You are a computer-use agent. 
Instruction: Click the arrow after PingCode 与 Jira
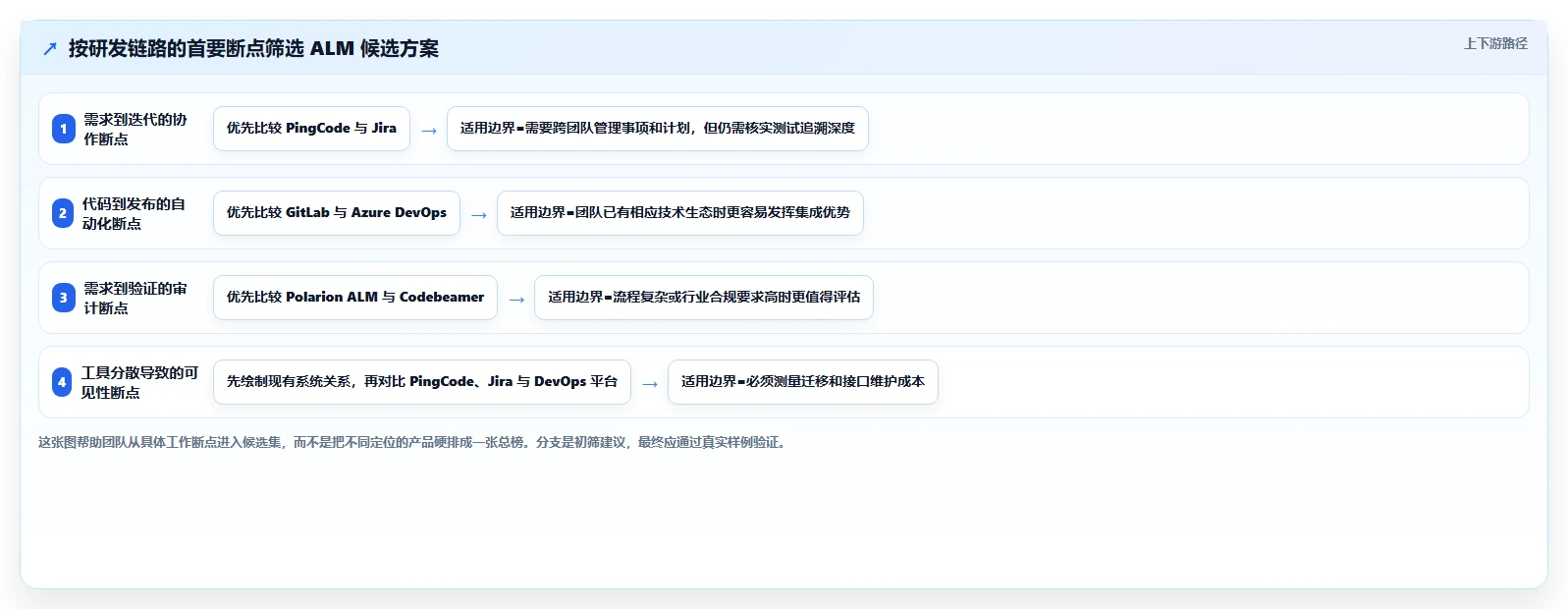[429, 130]
